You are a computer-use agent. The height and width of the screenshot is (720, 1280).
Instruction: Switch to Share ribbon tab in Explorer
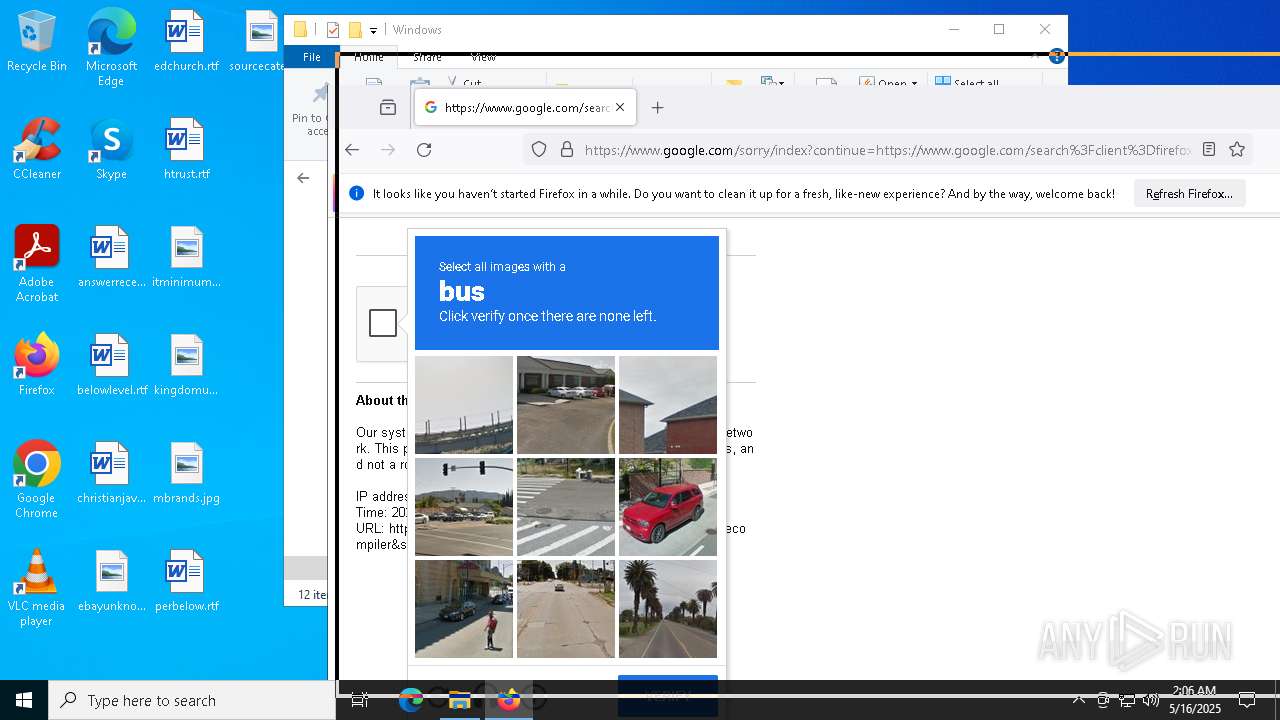tap(427, 57)
